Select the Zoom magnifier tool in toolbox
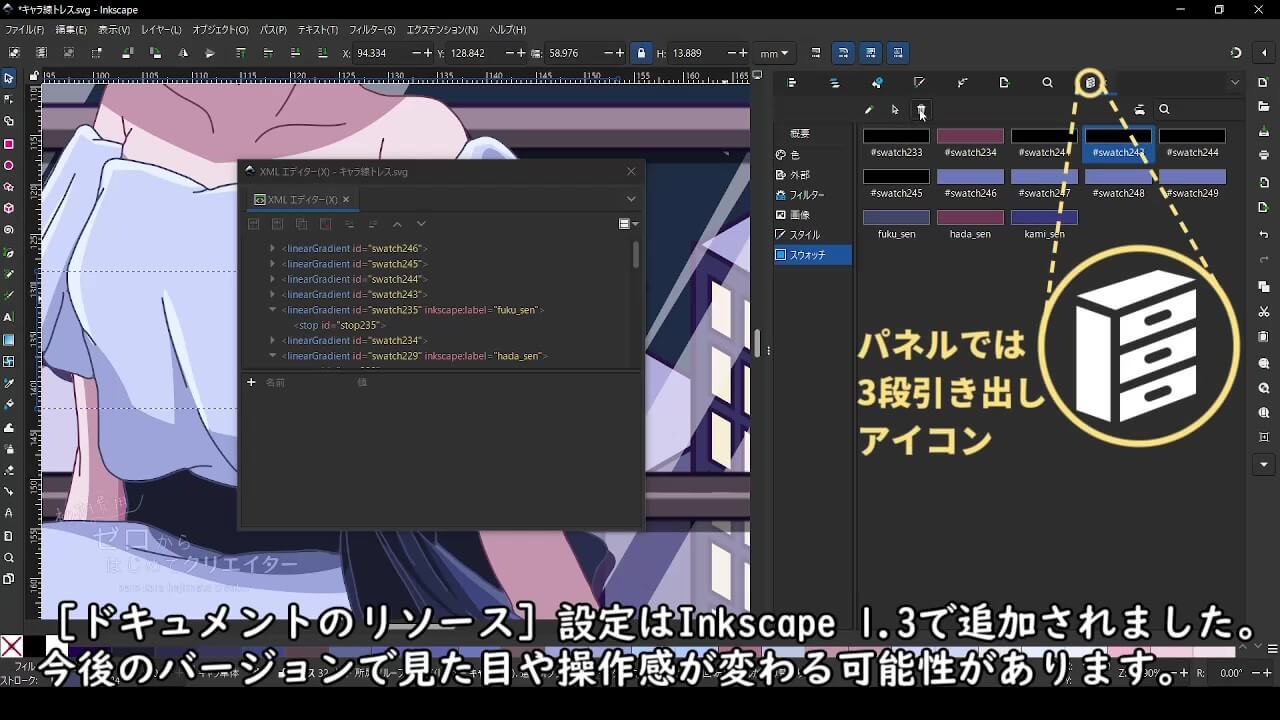The height and width of the screenshot is (720, 1280). tap(8, 558)
